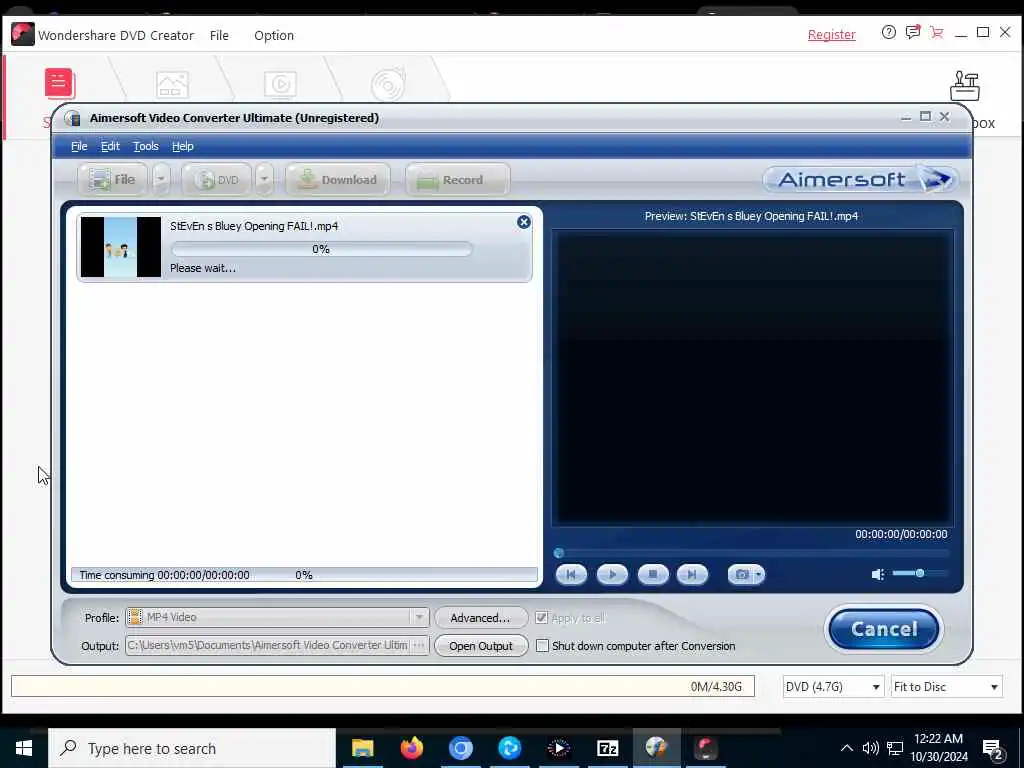Open the Aimersoft File menu

pyautogui.click(x=79, y=146)
